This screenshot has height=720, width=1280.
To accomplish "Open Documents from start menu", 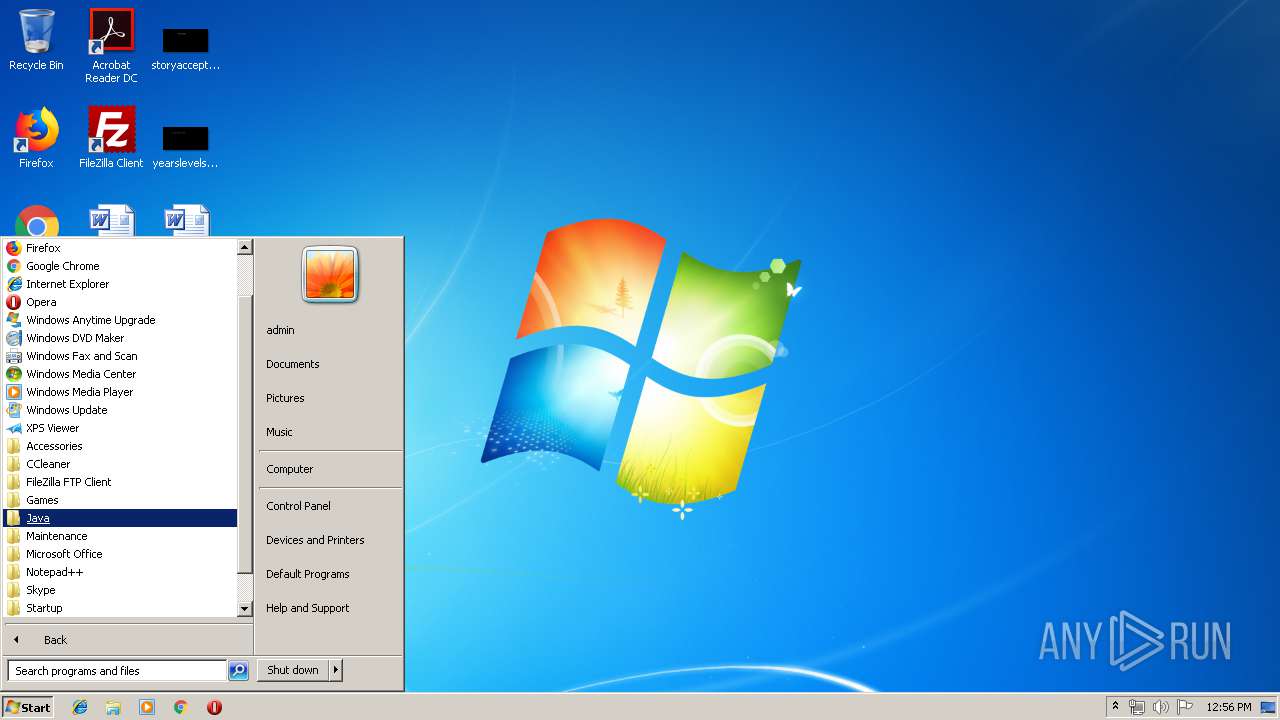I will tap(330, 364).
